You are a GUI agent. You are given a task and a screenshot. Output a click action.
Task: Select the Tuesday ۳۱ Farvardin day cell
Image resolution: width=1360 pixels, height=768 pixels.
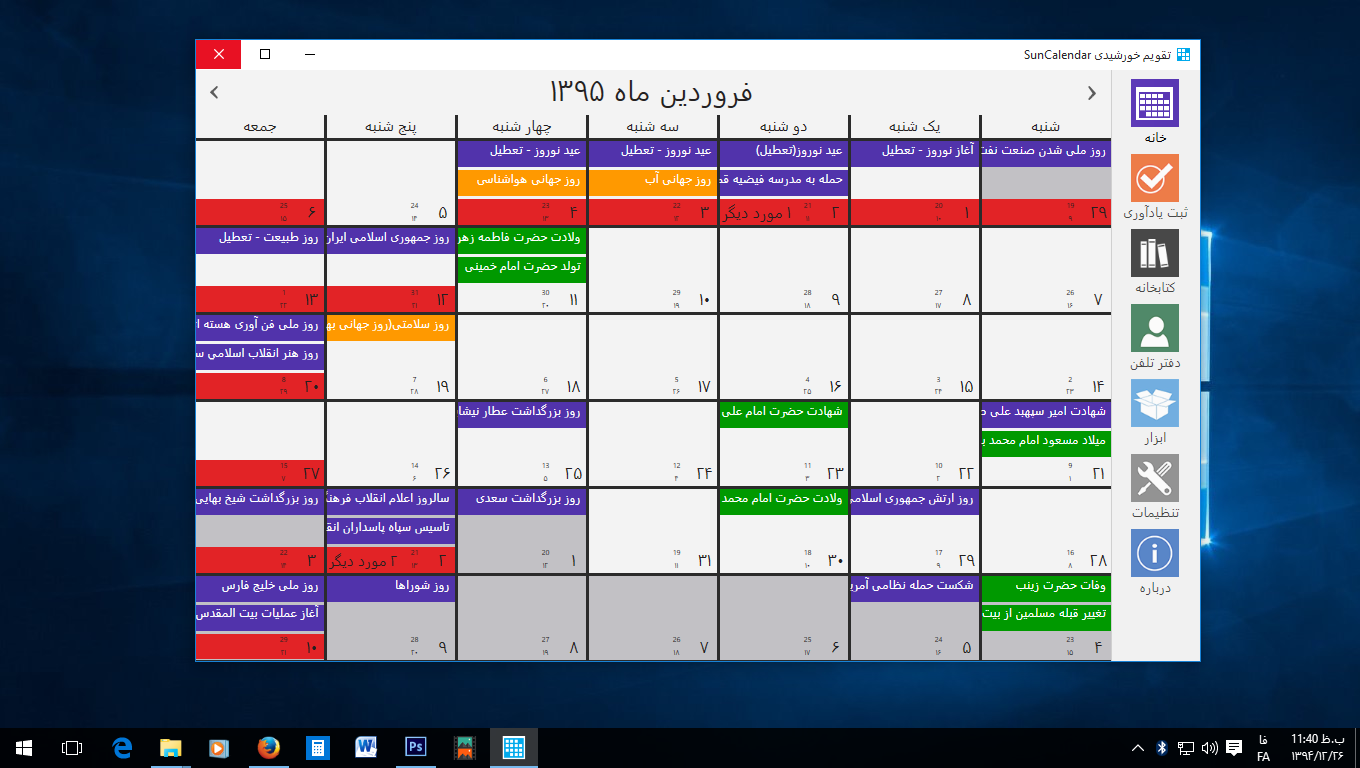tap(652, 530)
